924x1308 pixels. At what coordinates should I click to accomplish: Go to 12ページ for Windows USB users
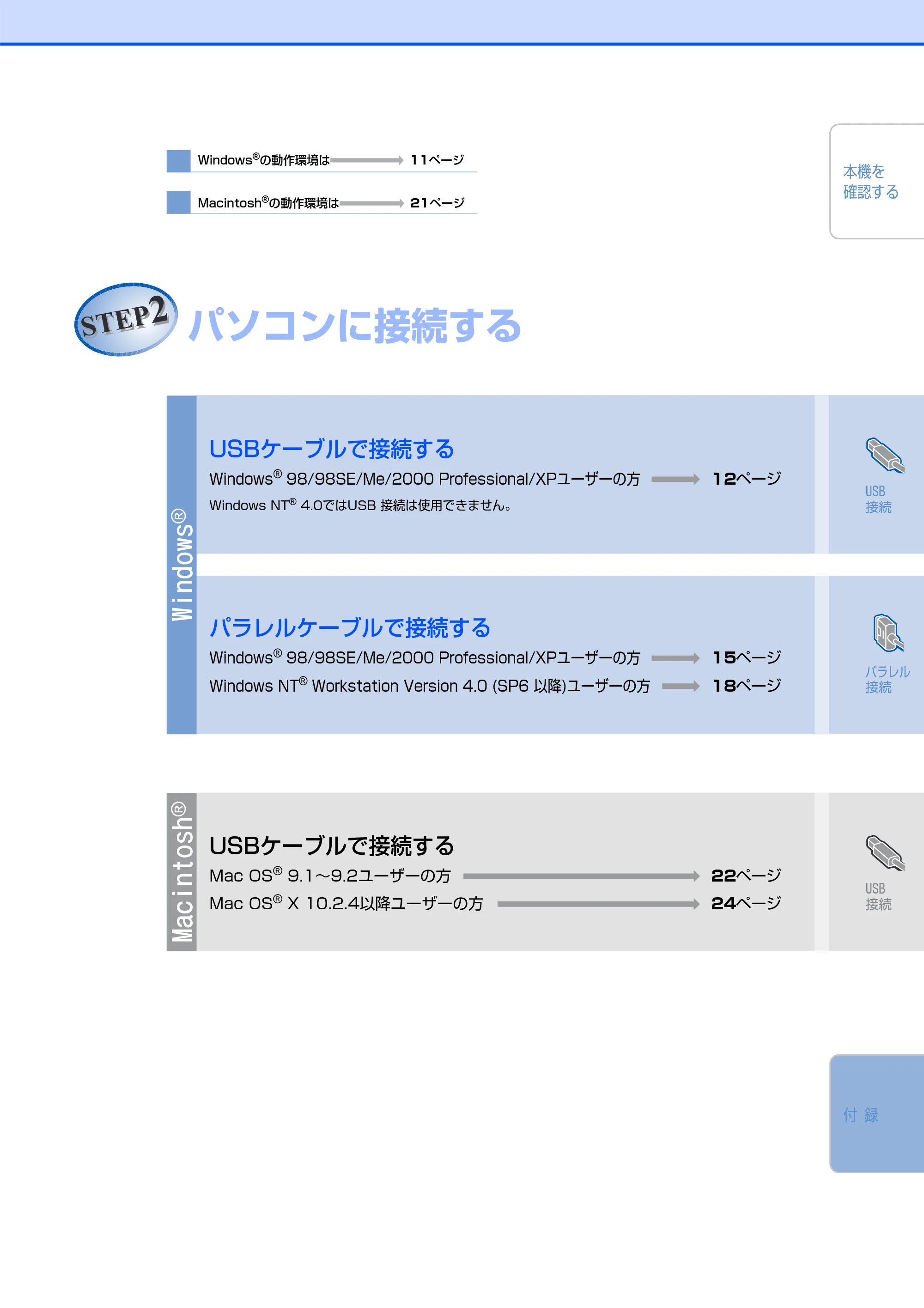[x=747, y=479]
